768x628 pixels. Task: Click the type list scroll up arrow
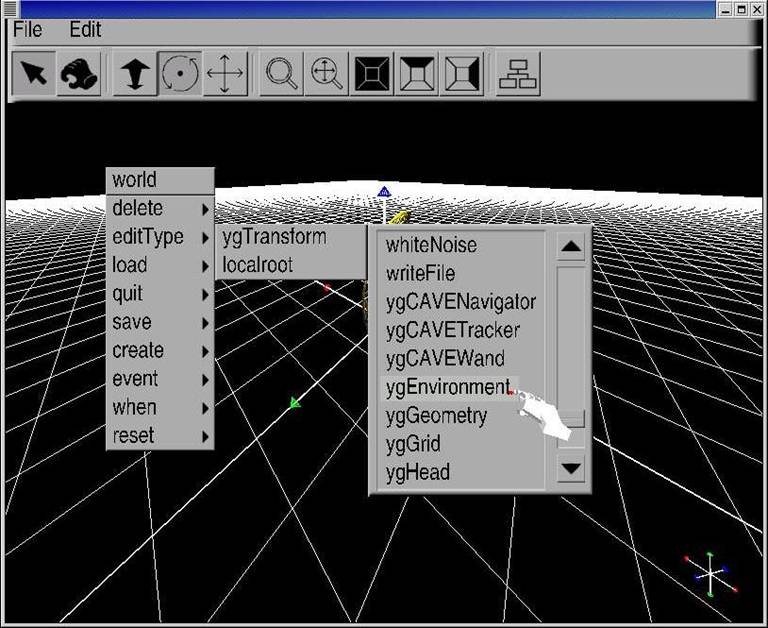click(571, 246)
